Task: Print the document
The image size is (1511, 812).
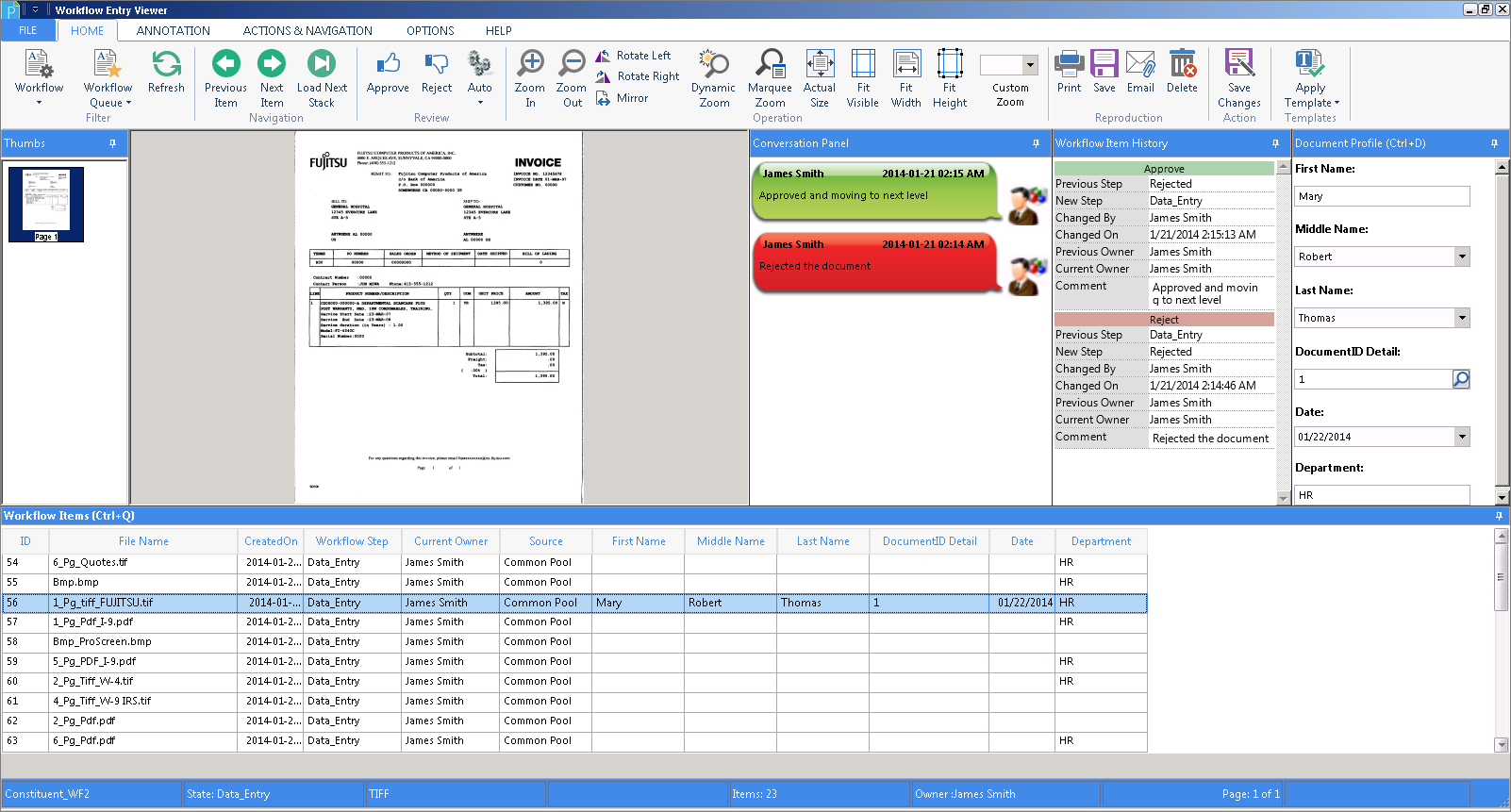Action: (x=1070, y=72)
